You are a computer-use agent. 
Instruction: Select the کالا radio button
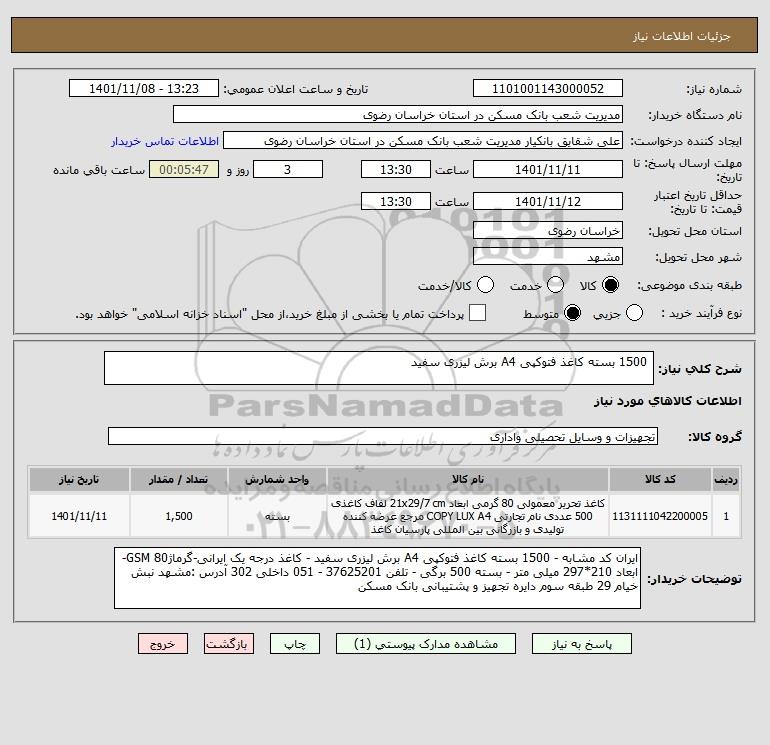pyautogui.click(x=610, y=285)
